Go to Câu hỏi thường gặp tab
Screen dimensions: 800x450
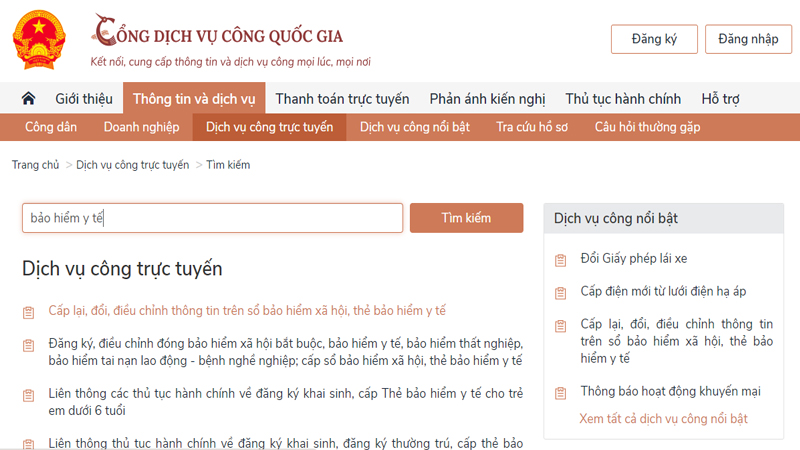pos(647,127)
